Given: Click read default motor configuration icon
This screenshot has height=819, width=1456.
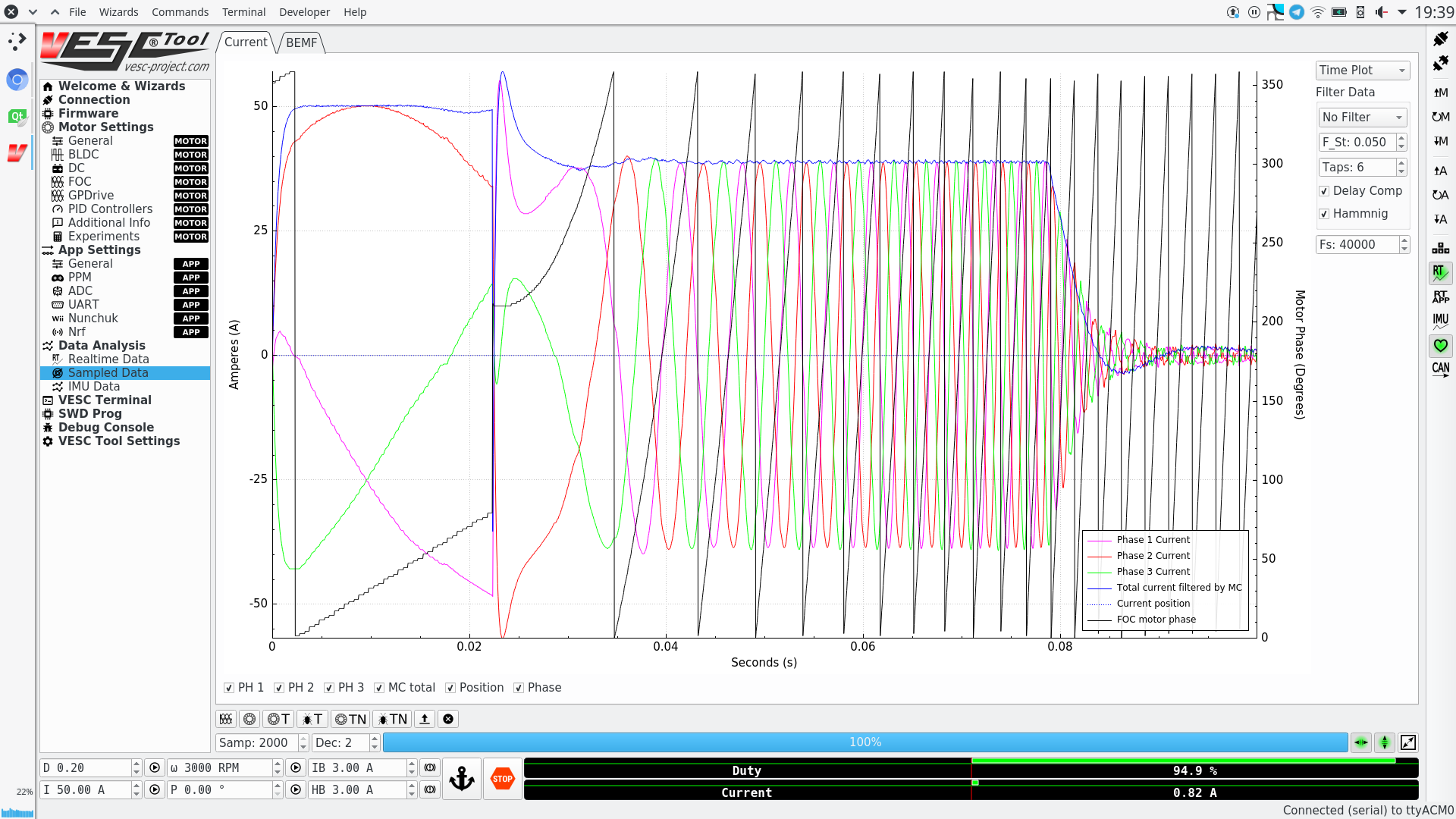Looking at the screenshot, I should point(1441,117).
